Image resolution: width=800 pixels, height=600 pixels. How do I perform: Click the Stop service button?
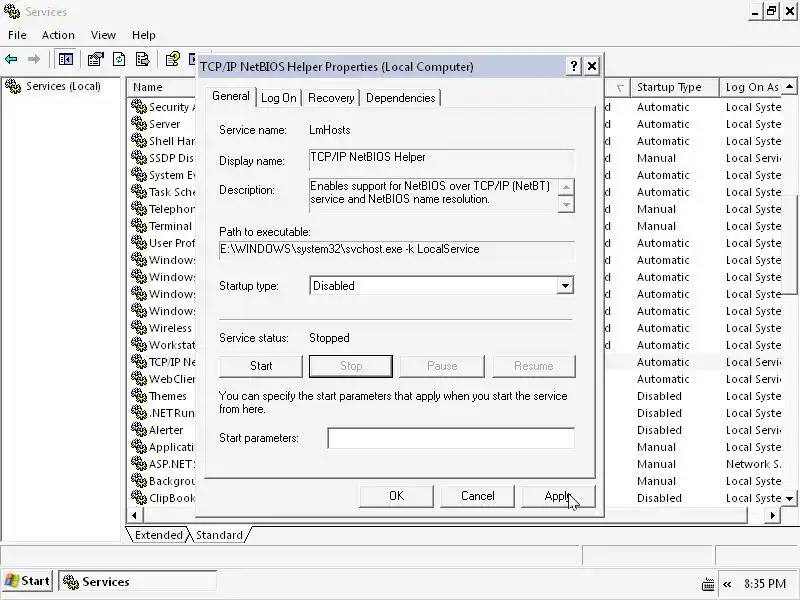351,366
